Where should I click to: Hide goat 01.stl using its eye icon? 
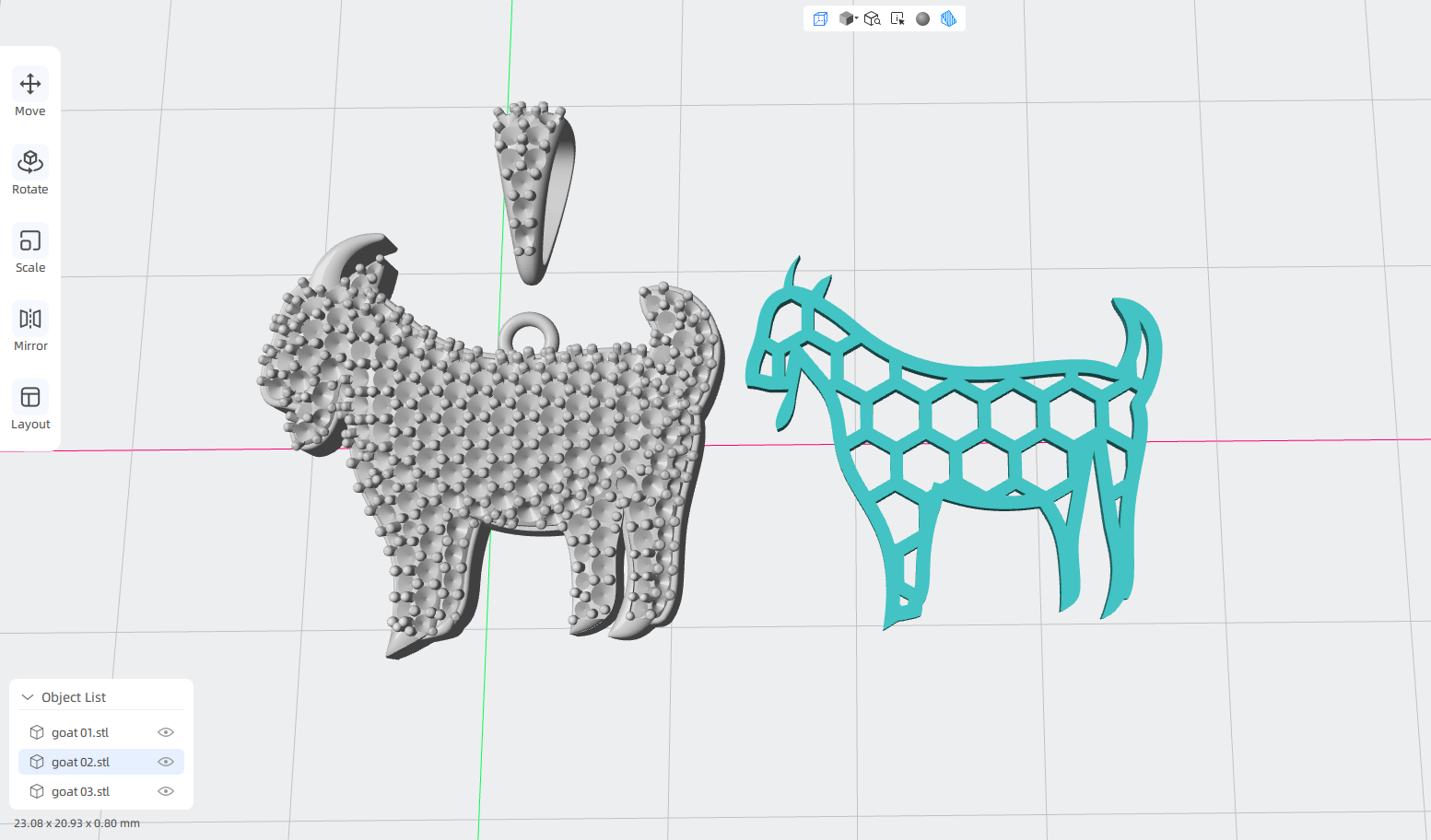[x=166, y=732]
